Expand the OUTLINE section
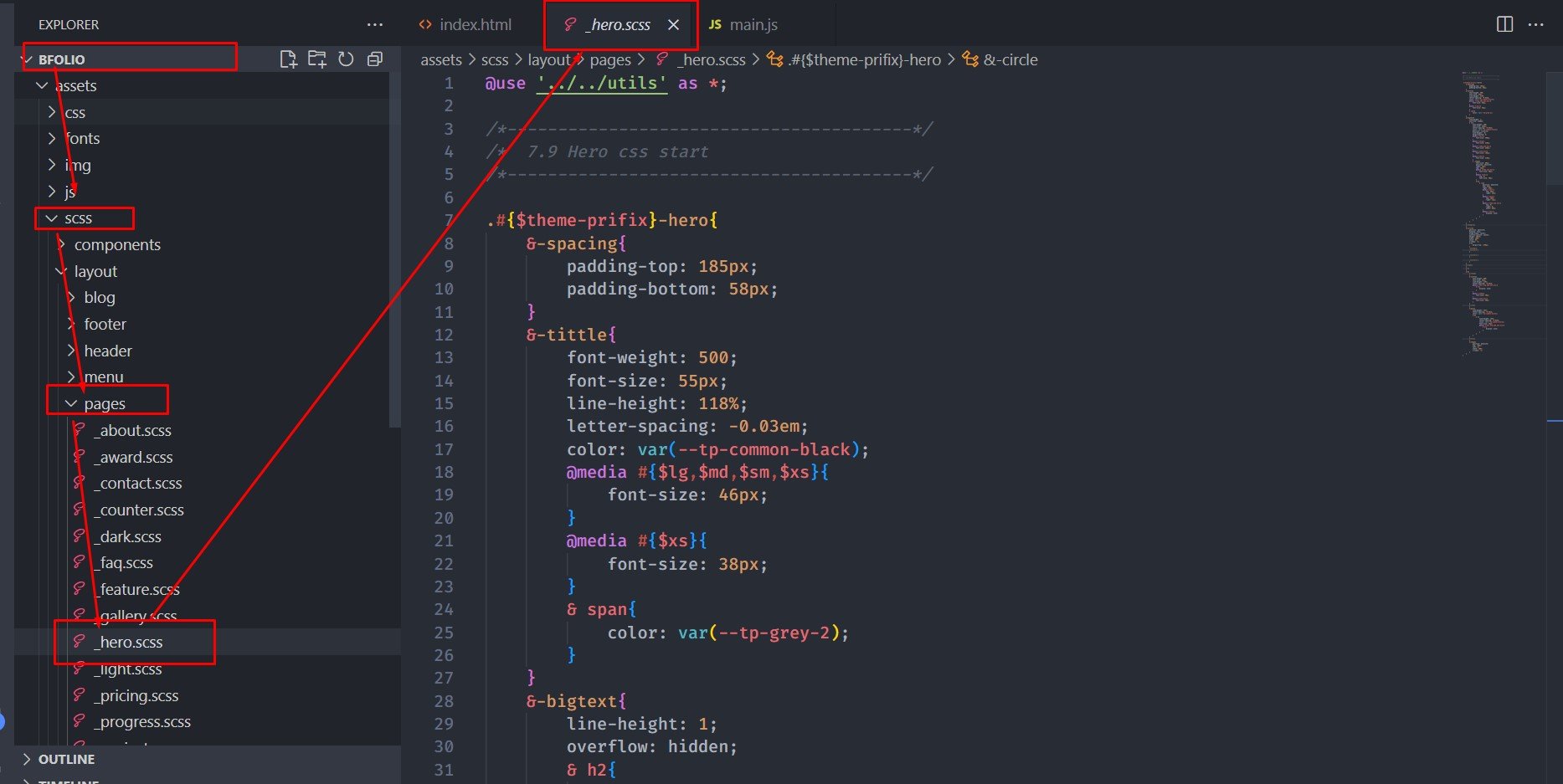The image size is (1563, 784). 66,759
